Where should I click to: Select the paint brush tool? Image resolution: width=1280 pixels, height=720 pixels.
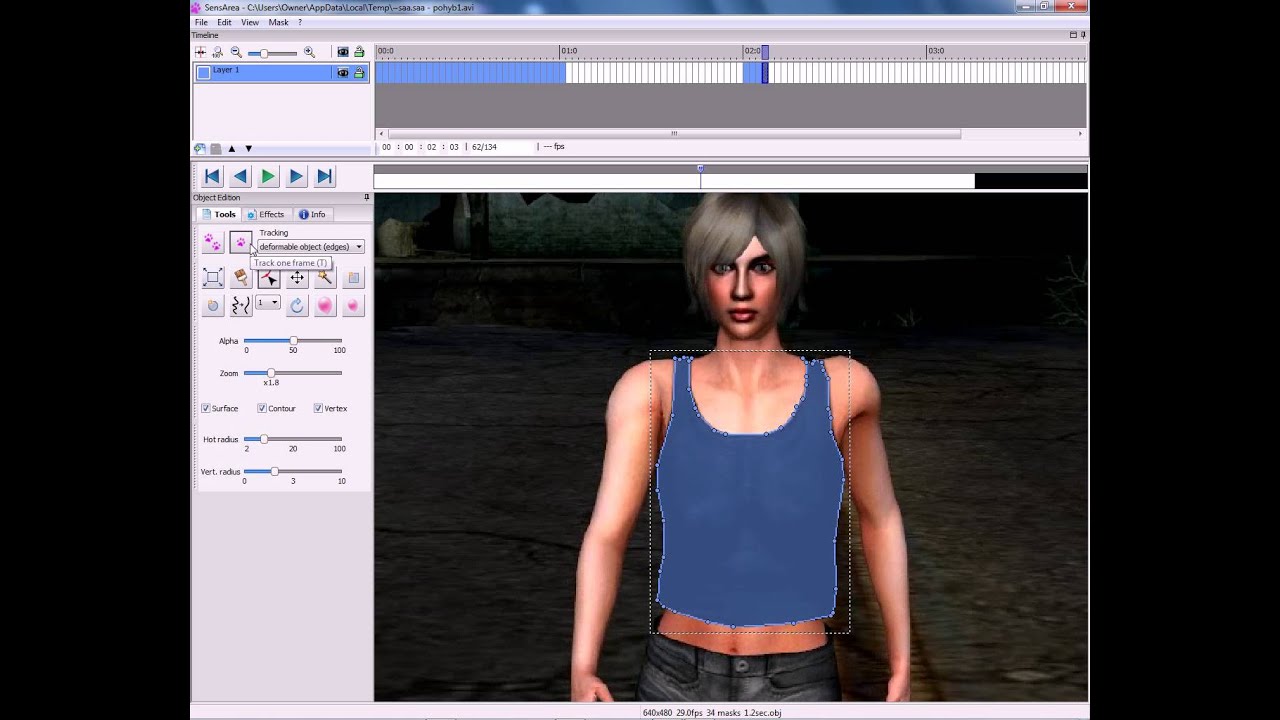pos(241,278)
